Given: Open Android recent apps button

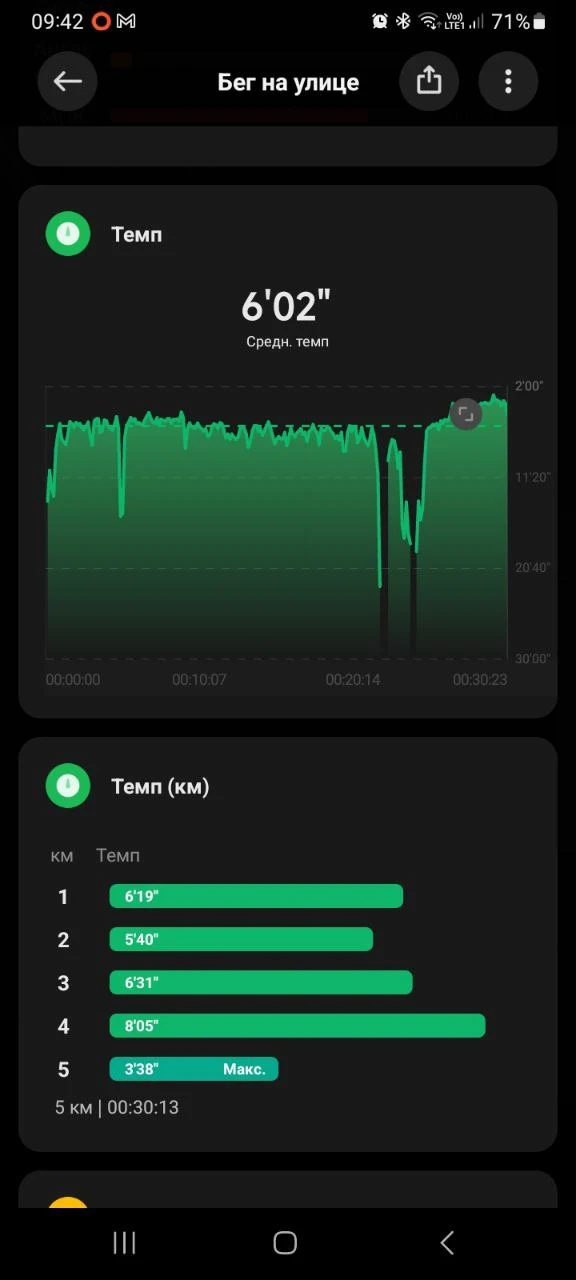Looking at the screenshot, I should [124, 1242].
